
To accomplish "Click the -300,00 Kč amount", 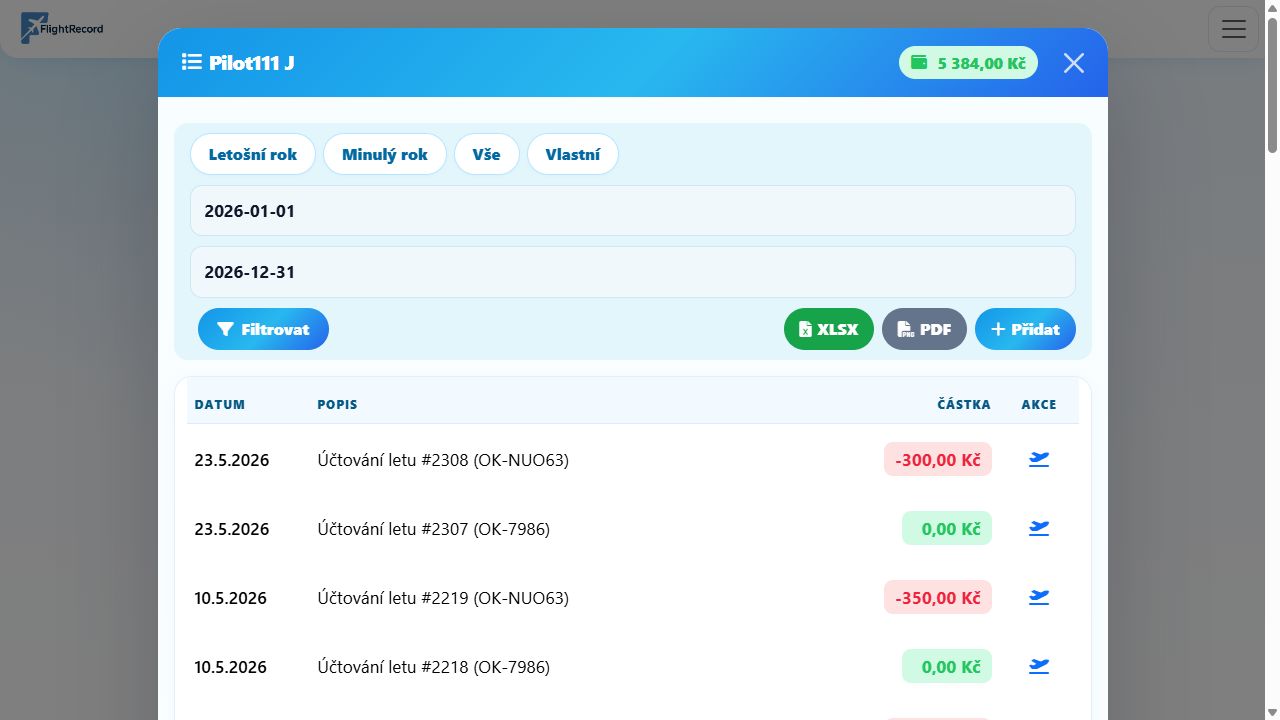I will click(938, 460).
